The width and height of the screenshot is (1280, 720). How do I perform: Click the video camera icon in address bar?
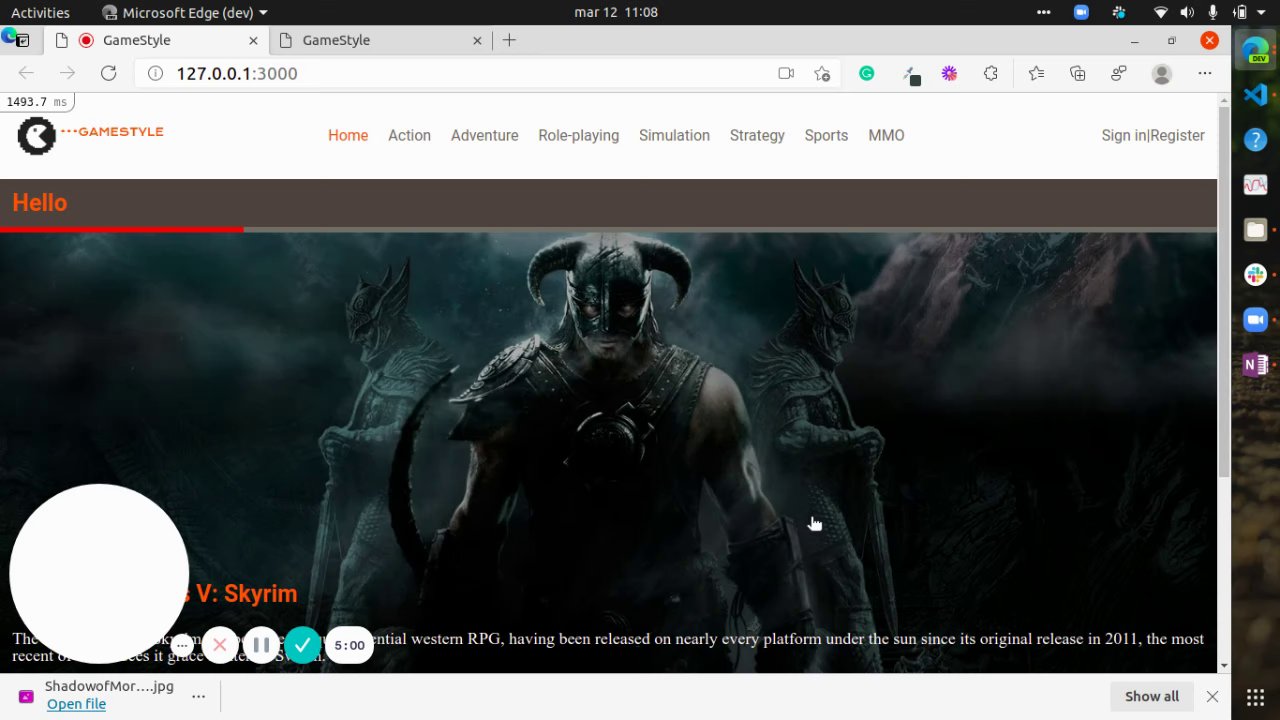coord(786,73)
